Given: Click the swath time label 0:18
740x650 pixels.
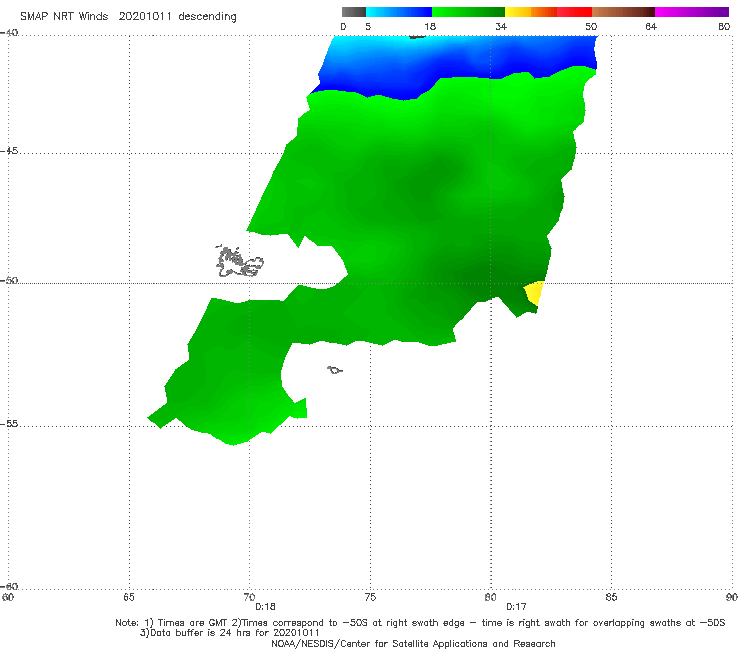Looking at the screenshot, I should (x=265, y=607).
